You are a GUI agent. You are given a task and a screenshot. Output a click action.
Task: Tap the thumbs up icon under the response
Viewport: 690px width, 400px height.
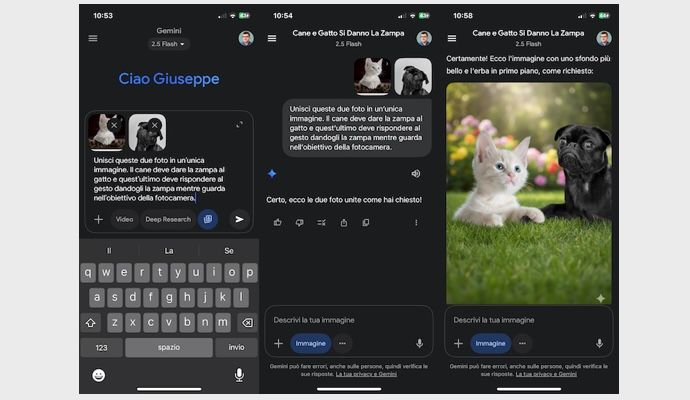277,223
